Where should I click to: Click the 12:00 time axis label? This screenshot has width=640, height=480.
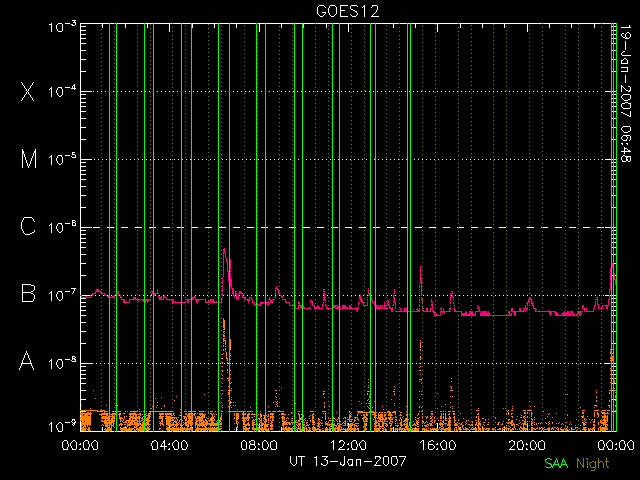[348, 444]
